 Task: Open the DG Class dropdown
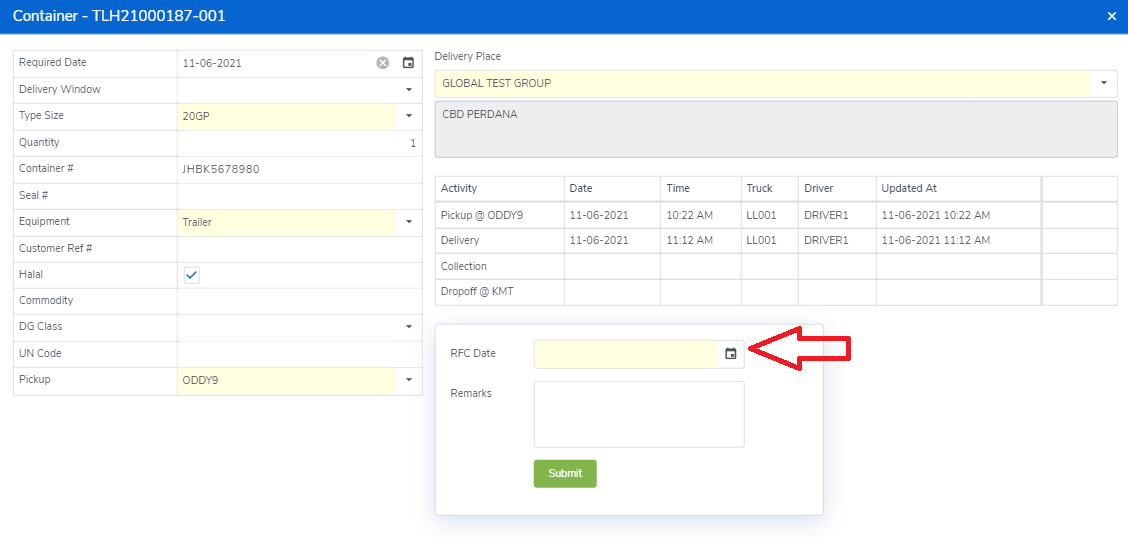[x=408, y=327]
